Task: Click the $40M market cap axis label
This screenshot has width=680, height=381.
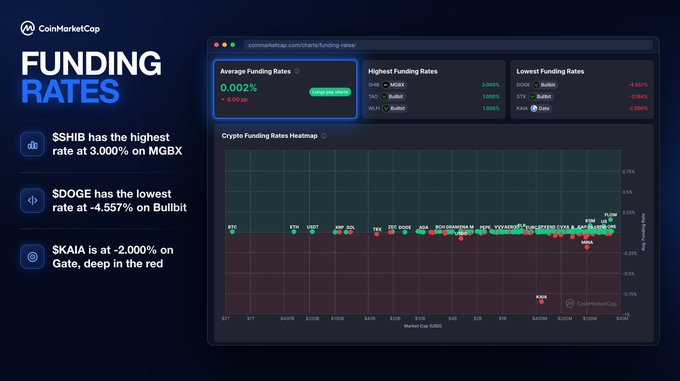Action: (x=622, y=319)
